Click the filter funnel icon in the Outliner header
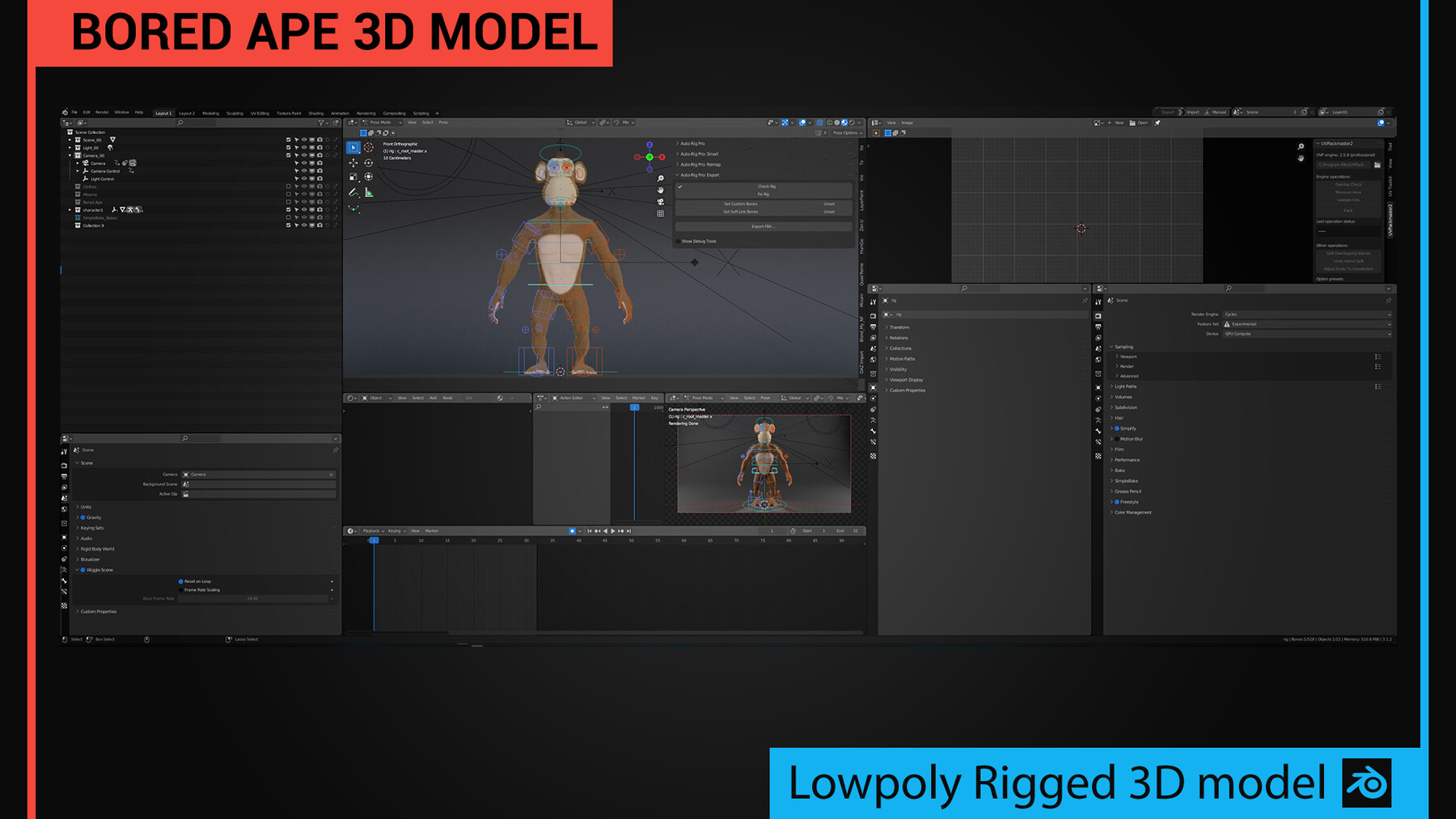This screenshot has width=1456, height=819. point(321,122)
